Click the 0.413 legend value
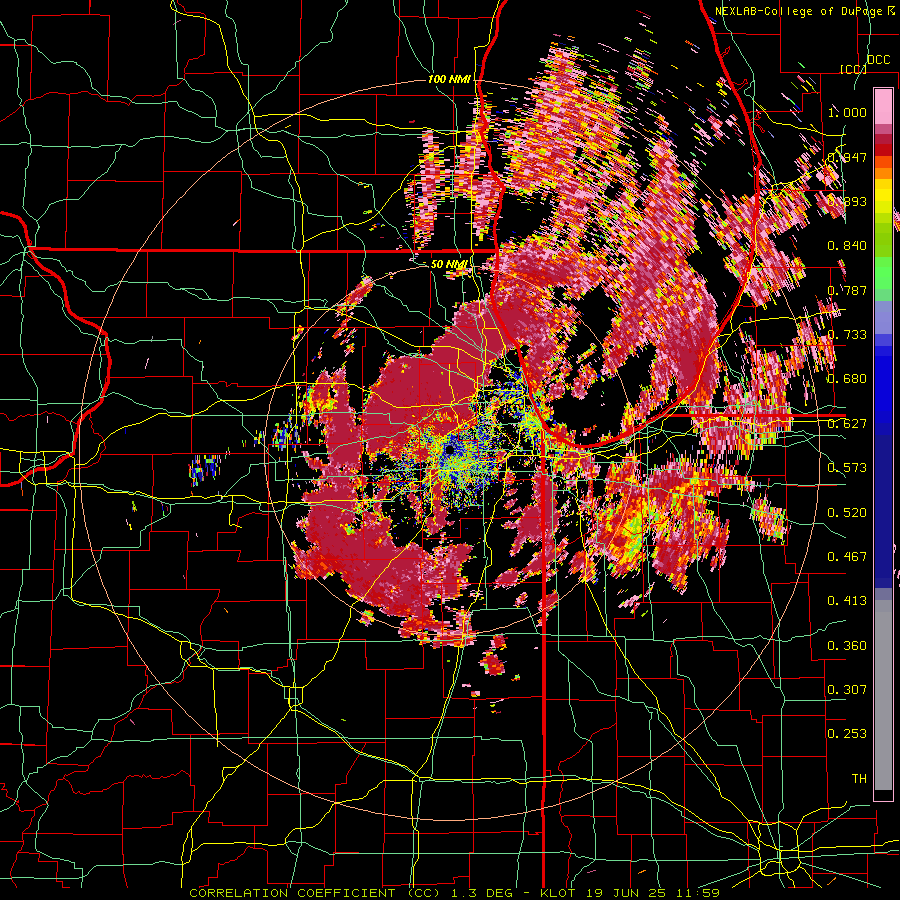Viewport: 900px width, 900px height. [x=847, y=601]
